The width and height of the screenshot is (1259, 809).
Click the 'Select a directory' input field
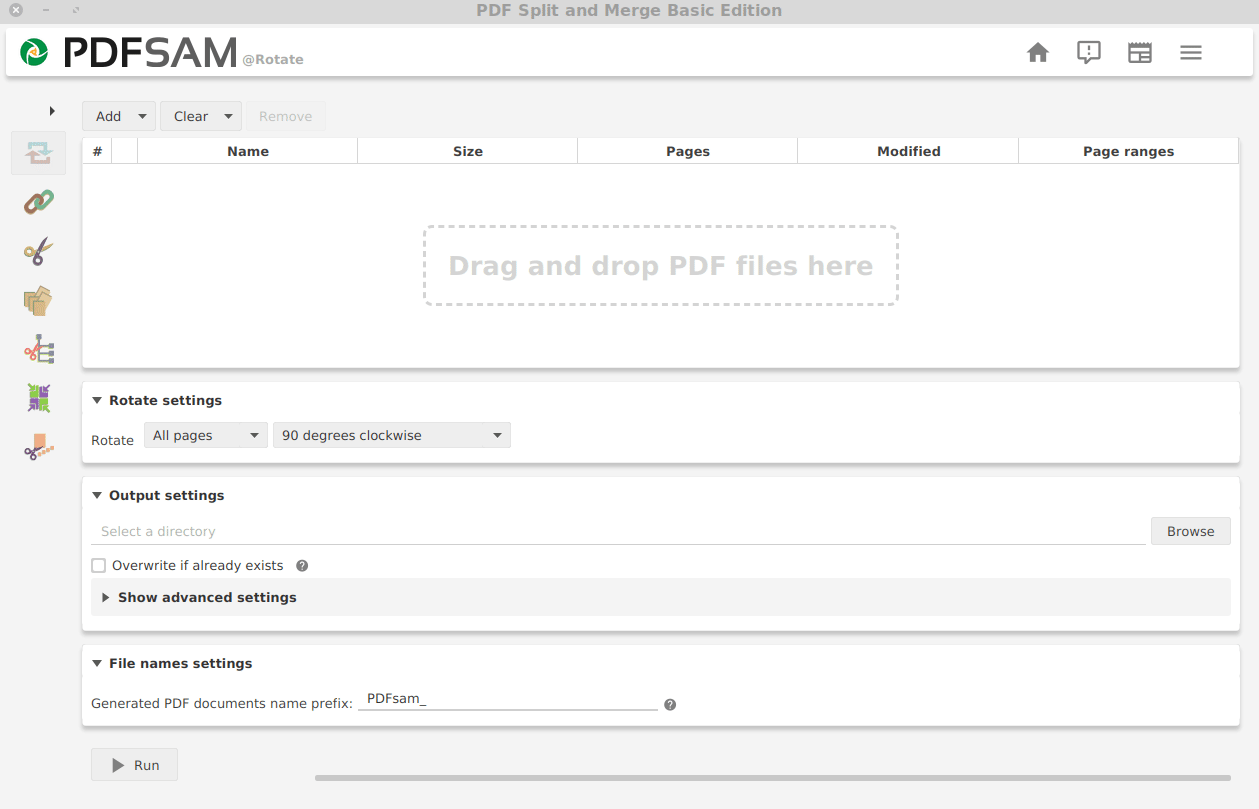pos(617,532)
